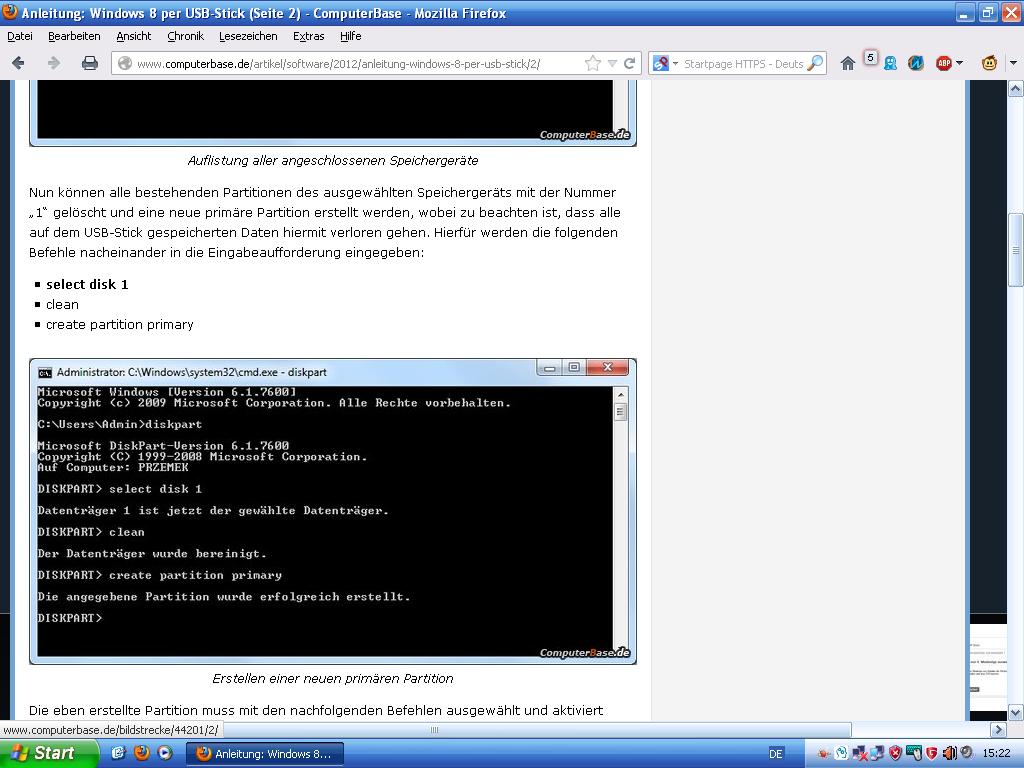Screen dimensions: 1024x768
Task: Click the vertical scrollbar down arrow
Action: click(x=1016, y=712)
